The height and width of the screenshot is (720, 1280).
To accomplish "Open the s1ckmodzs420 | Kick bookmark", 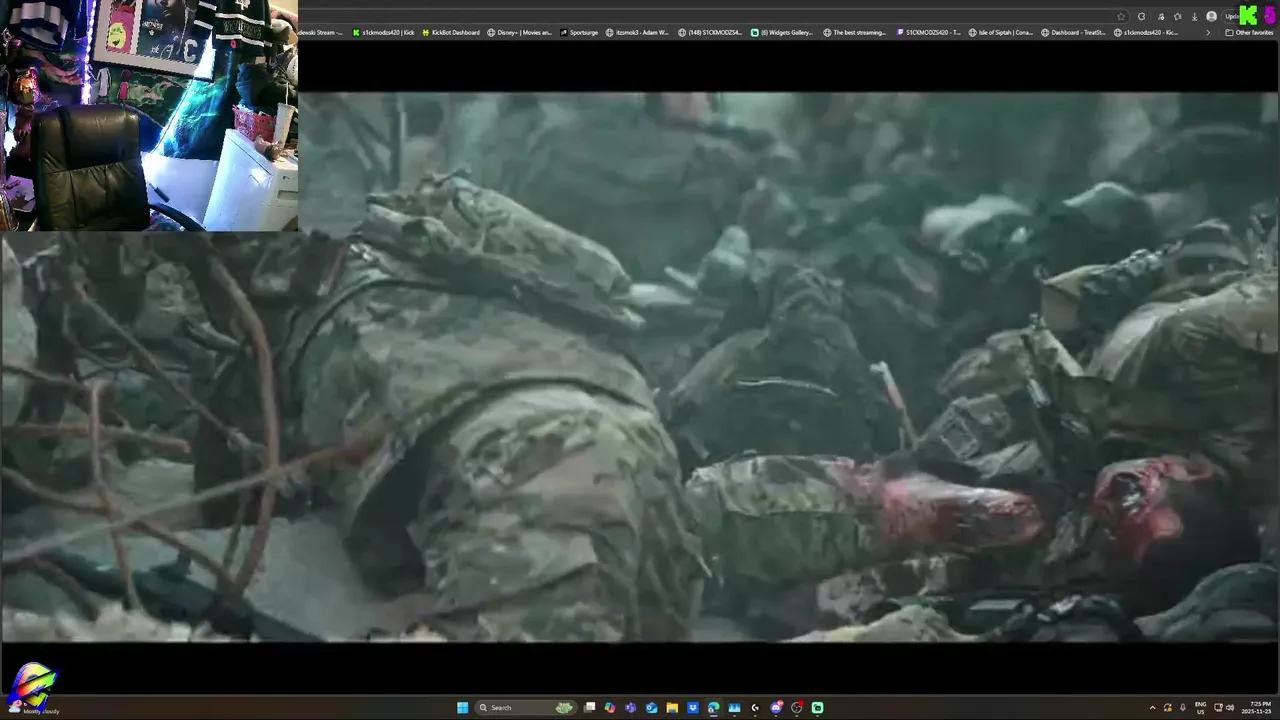I will click(x=384, y=32).
